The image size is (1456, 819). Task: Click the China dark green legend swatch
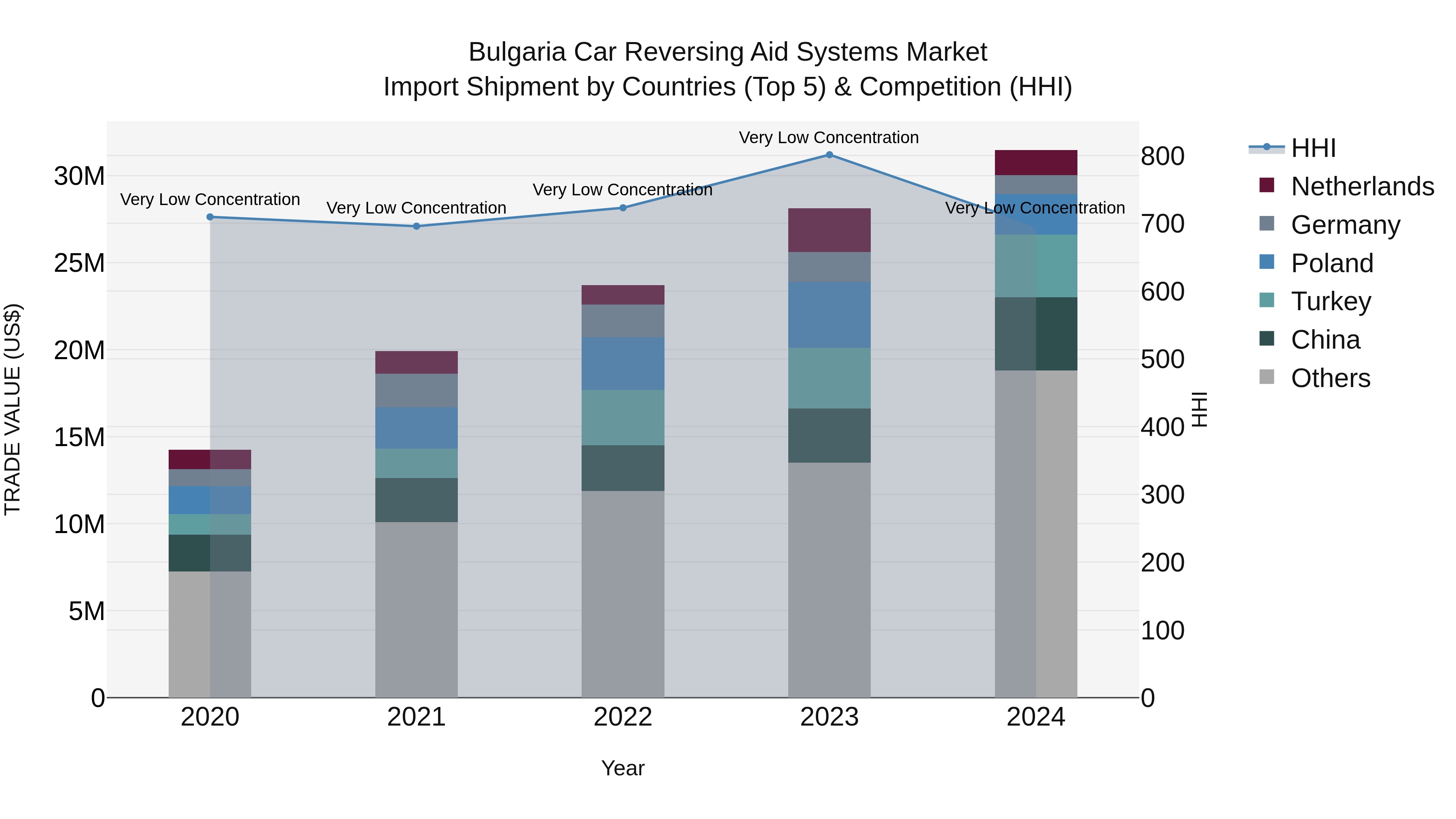pos(1267,339)
